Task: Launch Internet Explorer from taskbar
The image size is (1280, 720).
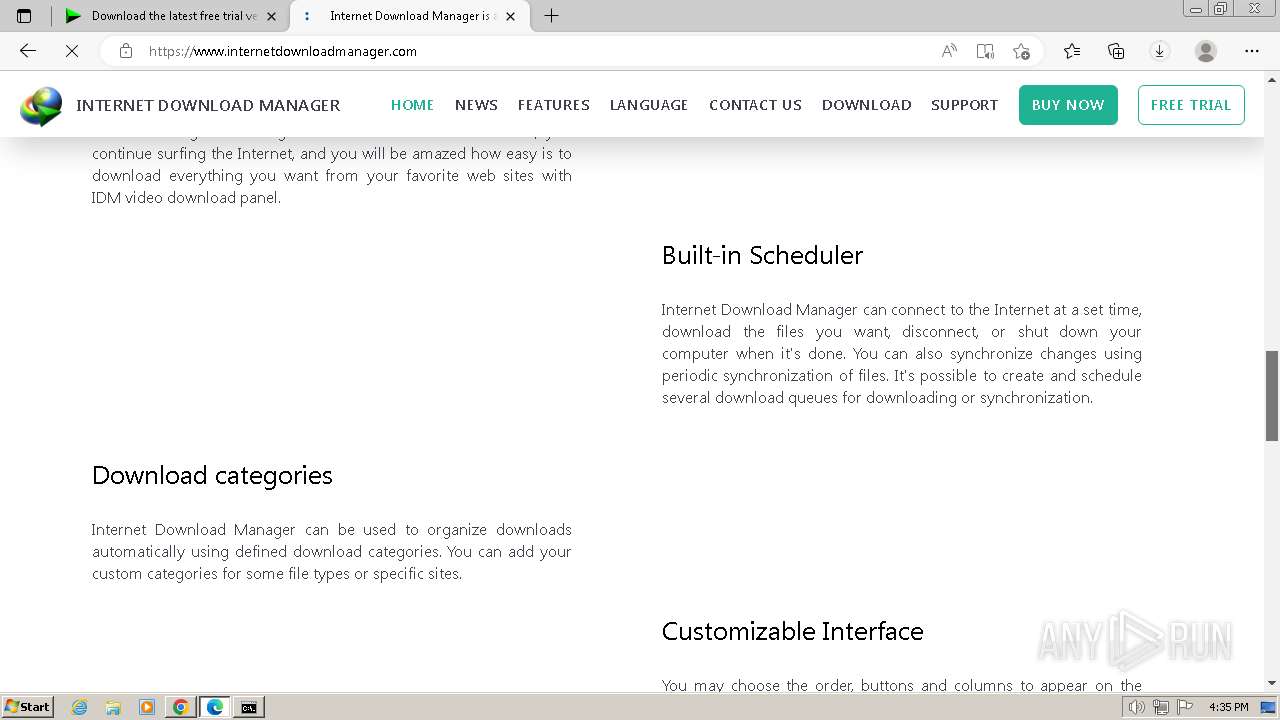Action: [x=80, y=707]
